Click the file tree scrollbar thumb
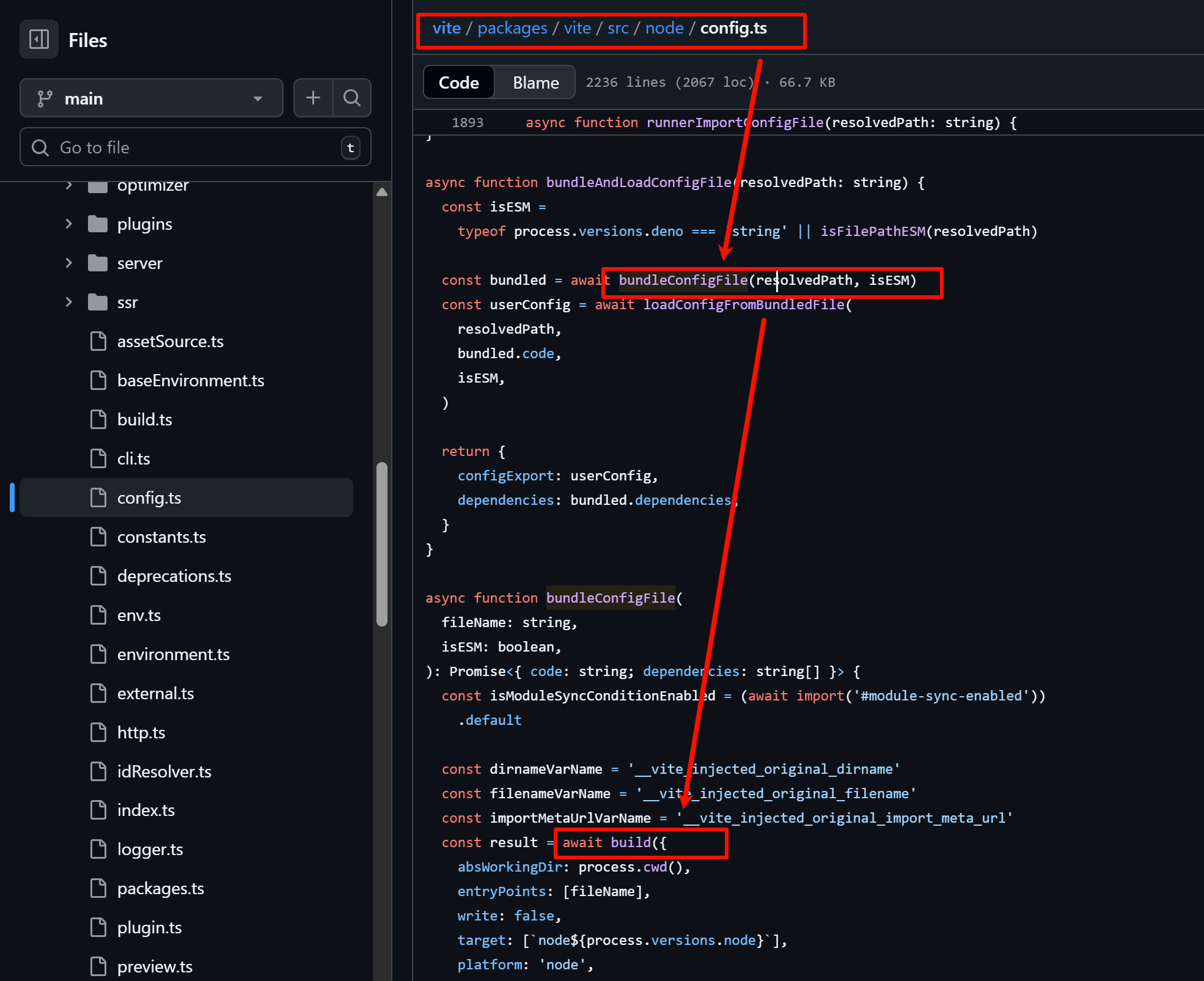The width and height of the screenshot is (1204, 981). tap(382, 544)
